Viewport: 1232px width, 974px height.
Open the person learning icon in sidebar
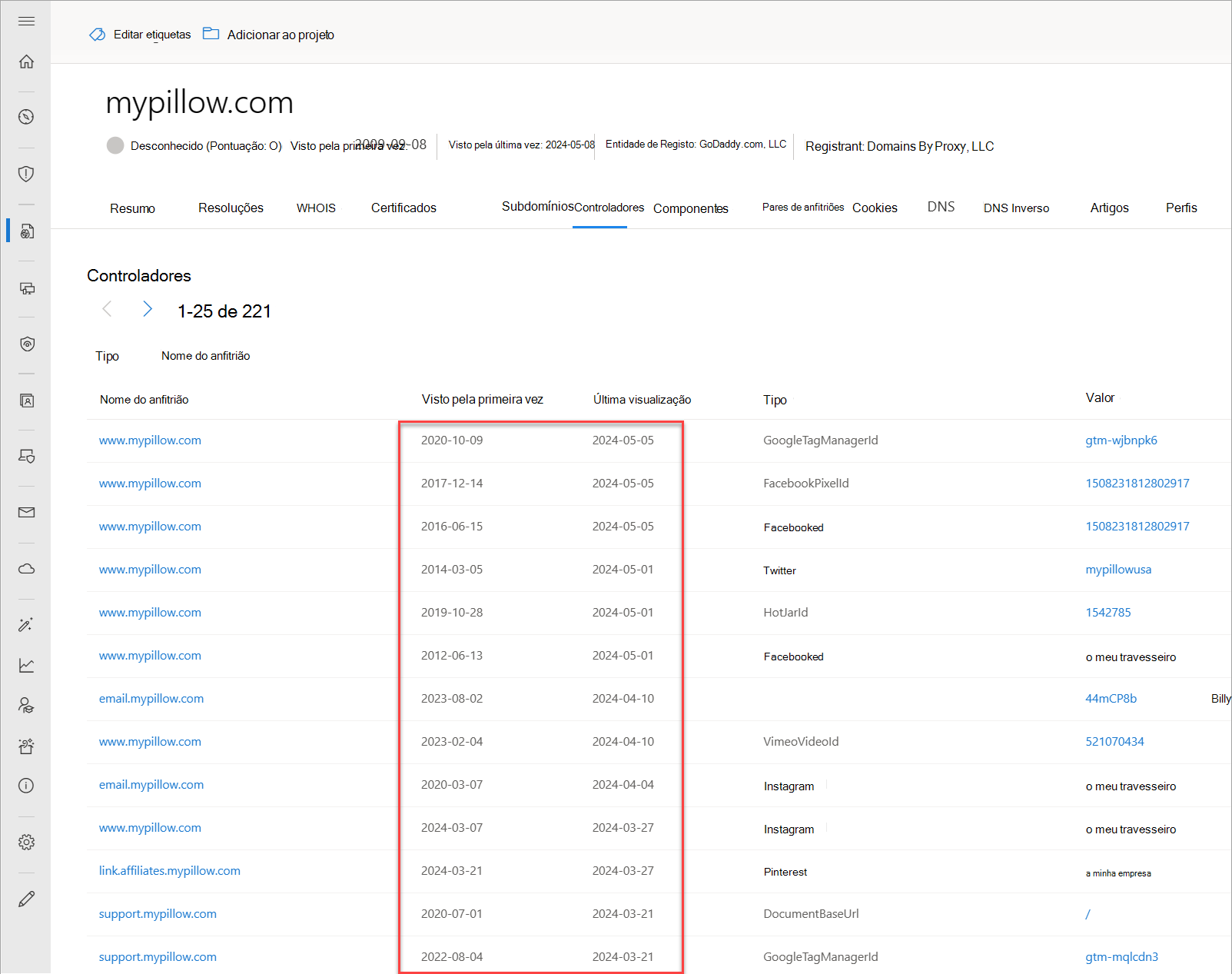(26, 706)
